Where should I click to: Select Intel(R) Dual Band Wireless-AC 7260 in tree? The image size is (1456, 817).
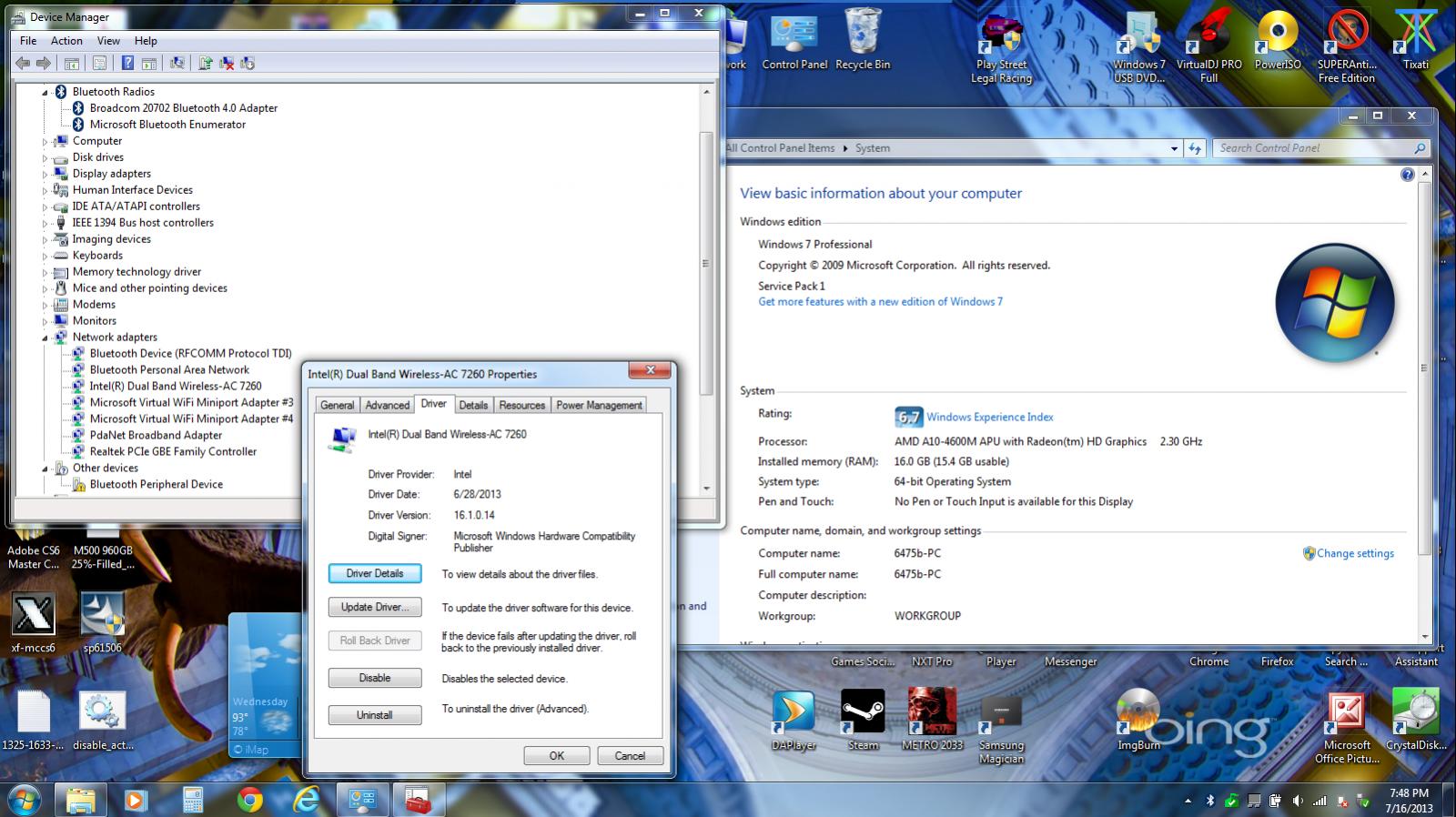176,386
